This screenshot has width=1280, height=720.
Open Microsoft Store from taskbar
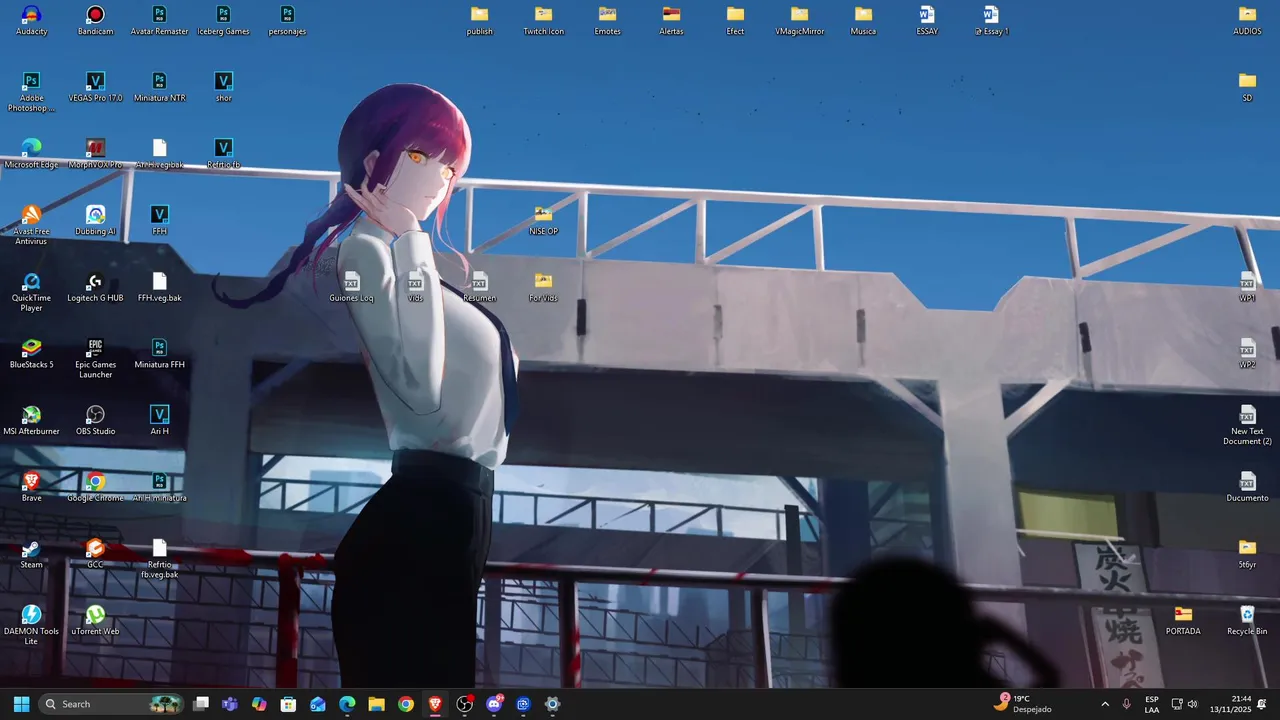tap(288, 704)
